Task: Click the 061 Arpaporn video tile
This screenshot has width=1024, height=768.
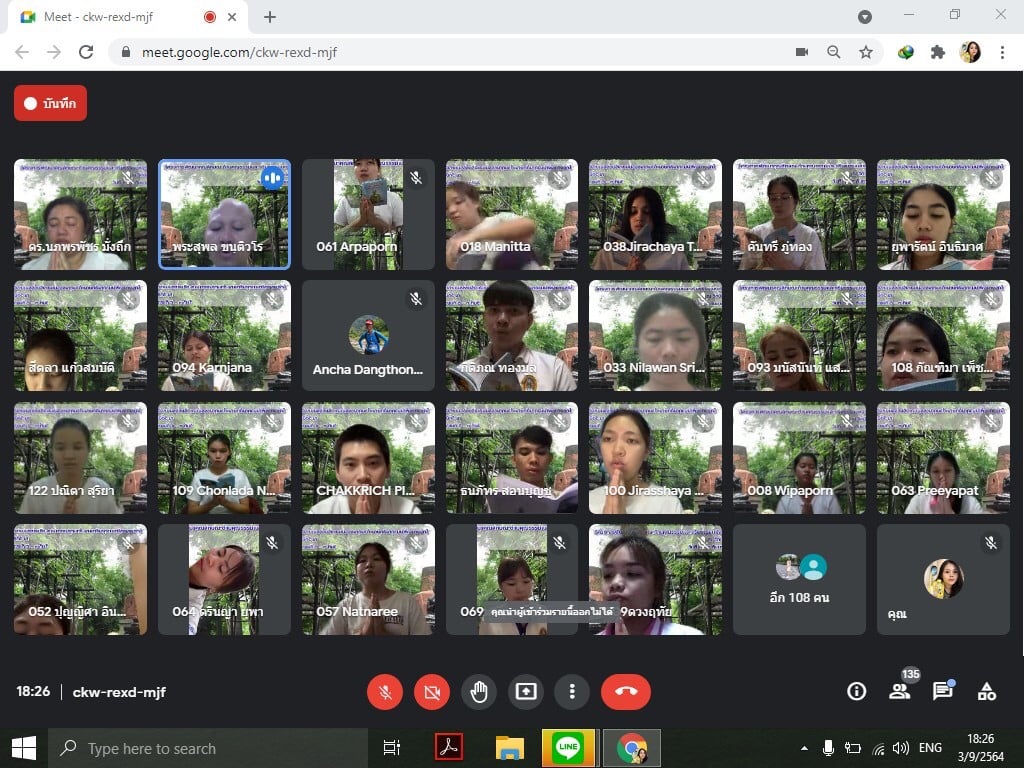Action: coord(368,214)
